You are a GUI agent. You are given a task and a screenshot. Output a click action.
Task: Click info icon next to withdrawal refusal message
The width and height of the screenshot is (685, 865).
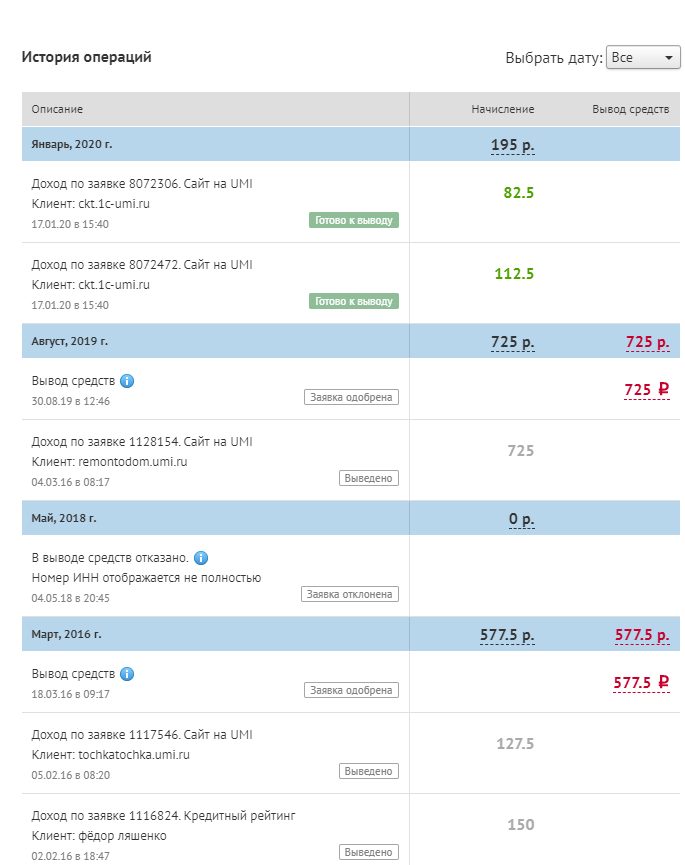(x=201, y=558)
